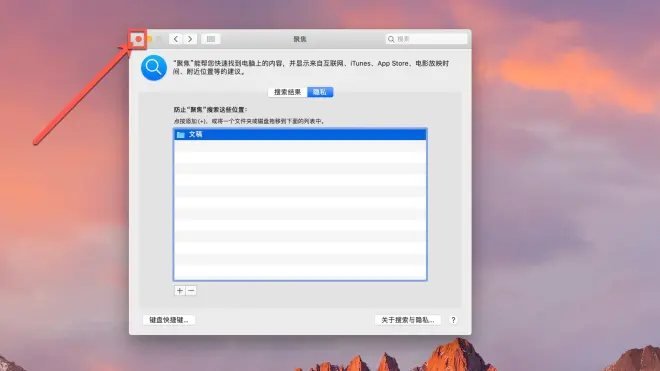Image resolution: width=660 pixels, height=371 pixels.
Task: Open help with the question mark button
Action: tap(453, 320)
